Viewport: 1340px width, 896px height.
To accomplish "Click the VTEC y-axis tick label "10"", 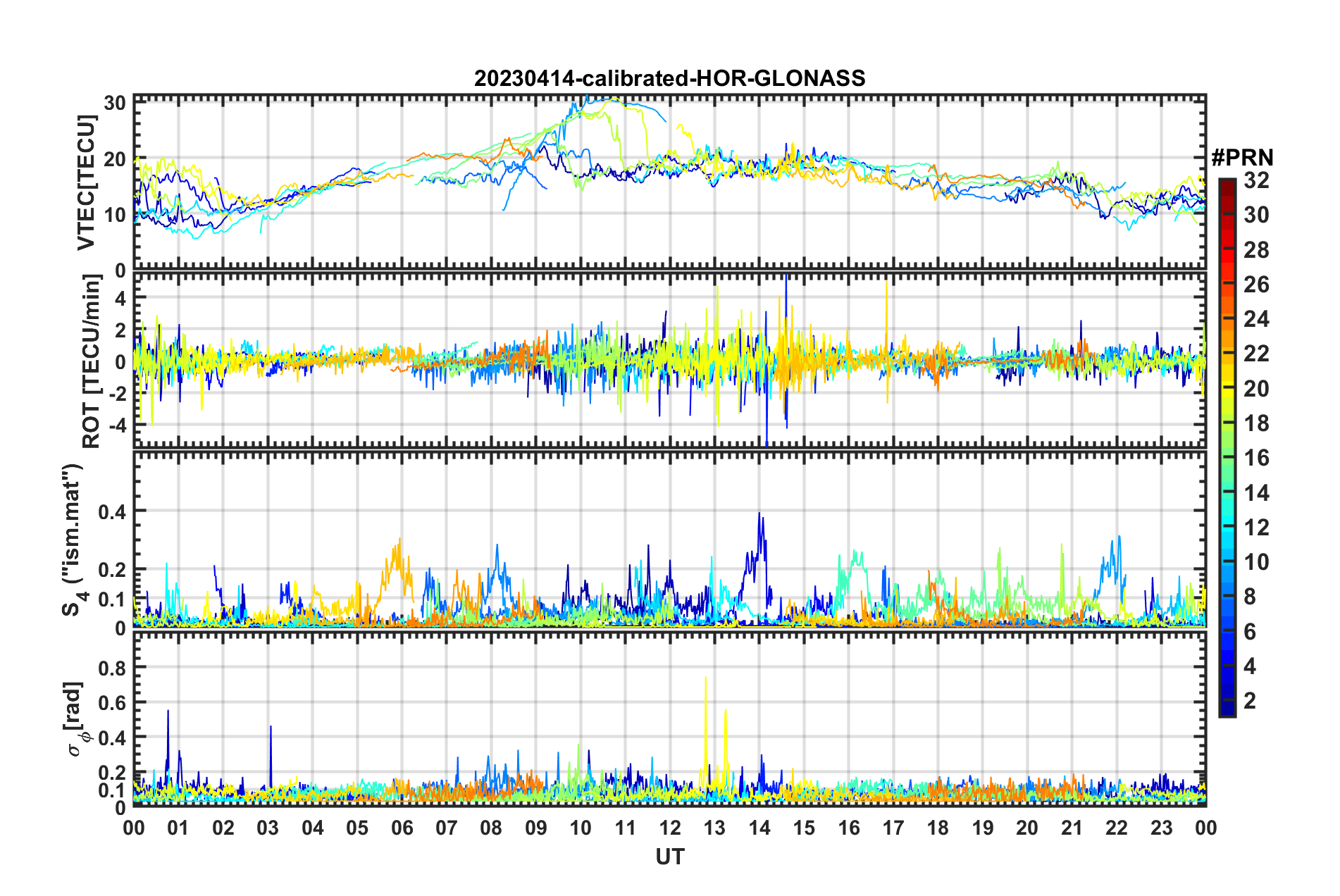I will (115, 215).
